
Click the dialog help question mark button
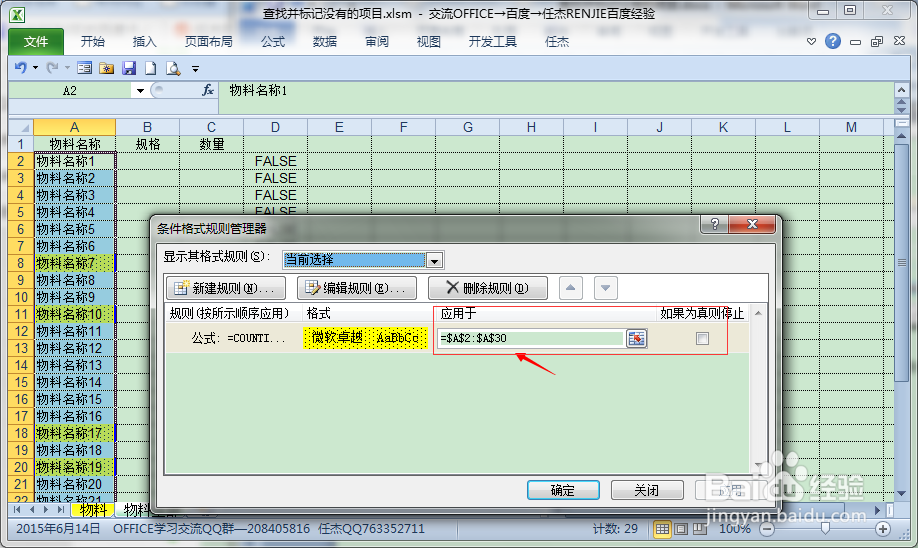715,224
